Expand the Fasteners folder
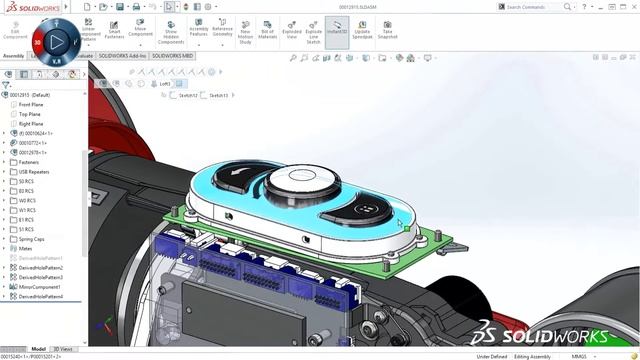 click(4, 162)
